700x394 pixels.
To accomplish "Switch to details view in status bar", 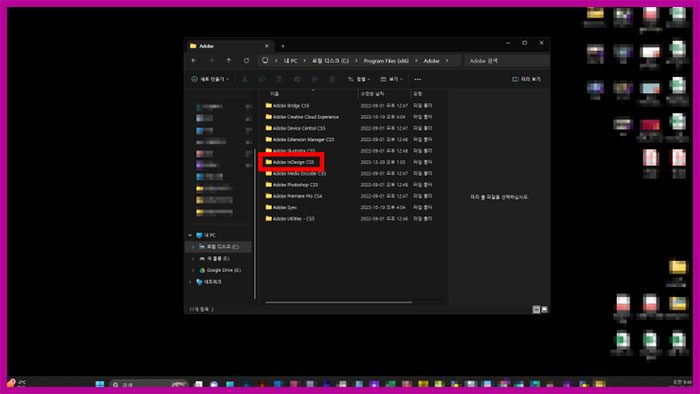I will (536, 309).
